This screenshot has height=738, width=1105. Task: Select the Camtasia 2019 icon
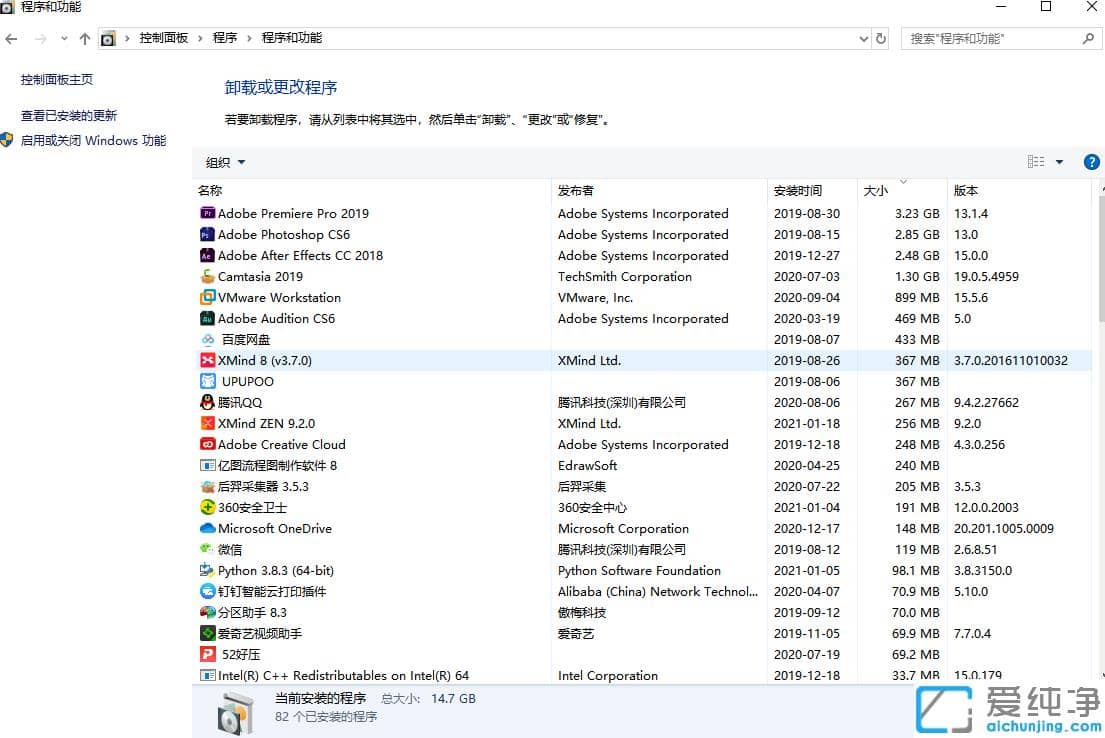(207, 276)
